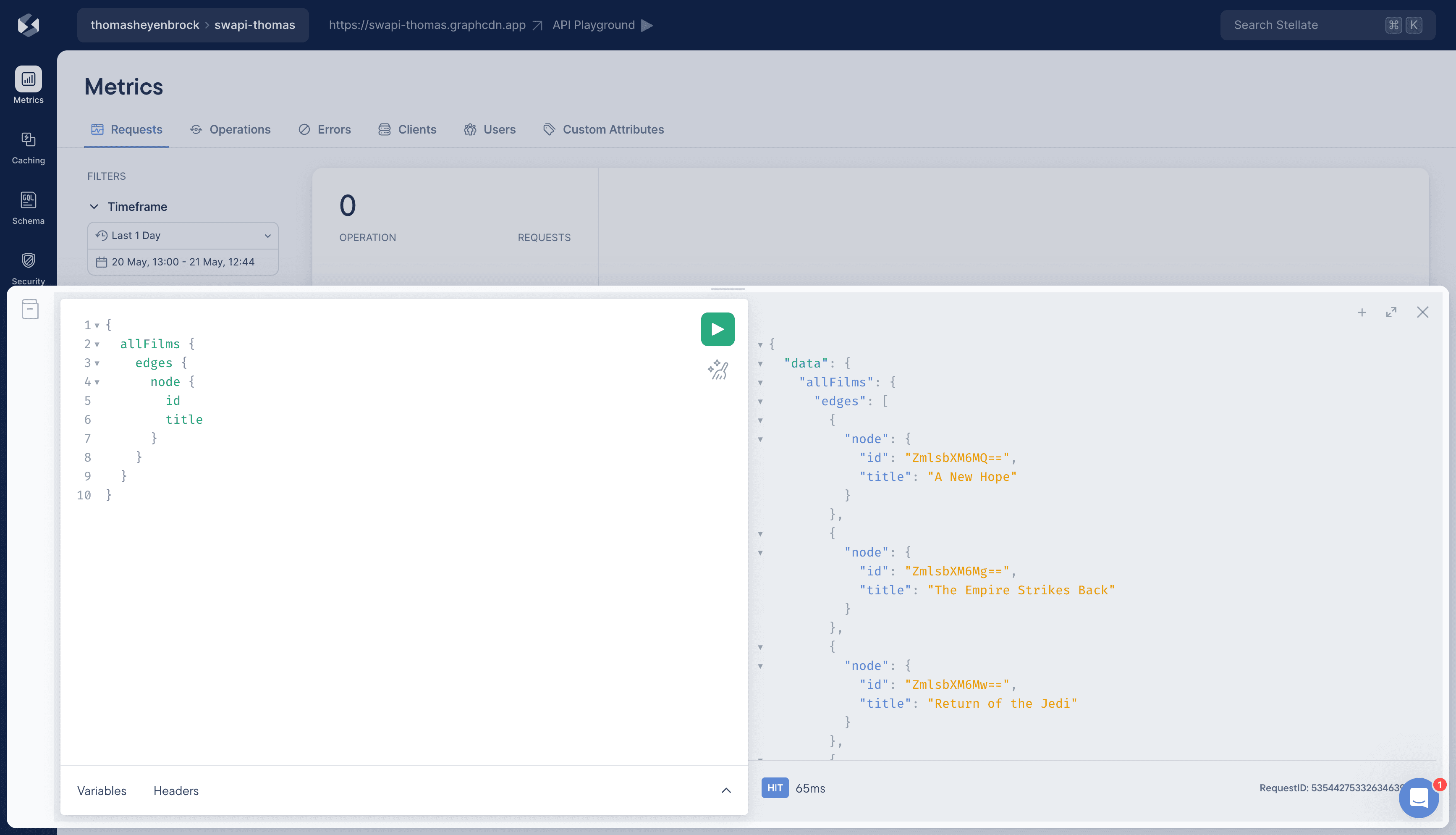Click the prettify query magic wand icon

[x=717, y=370]
